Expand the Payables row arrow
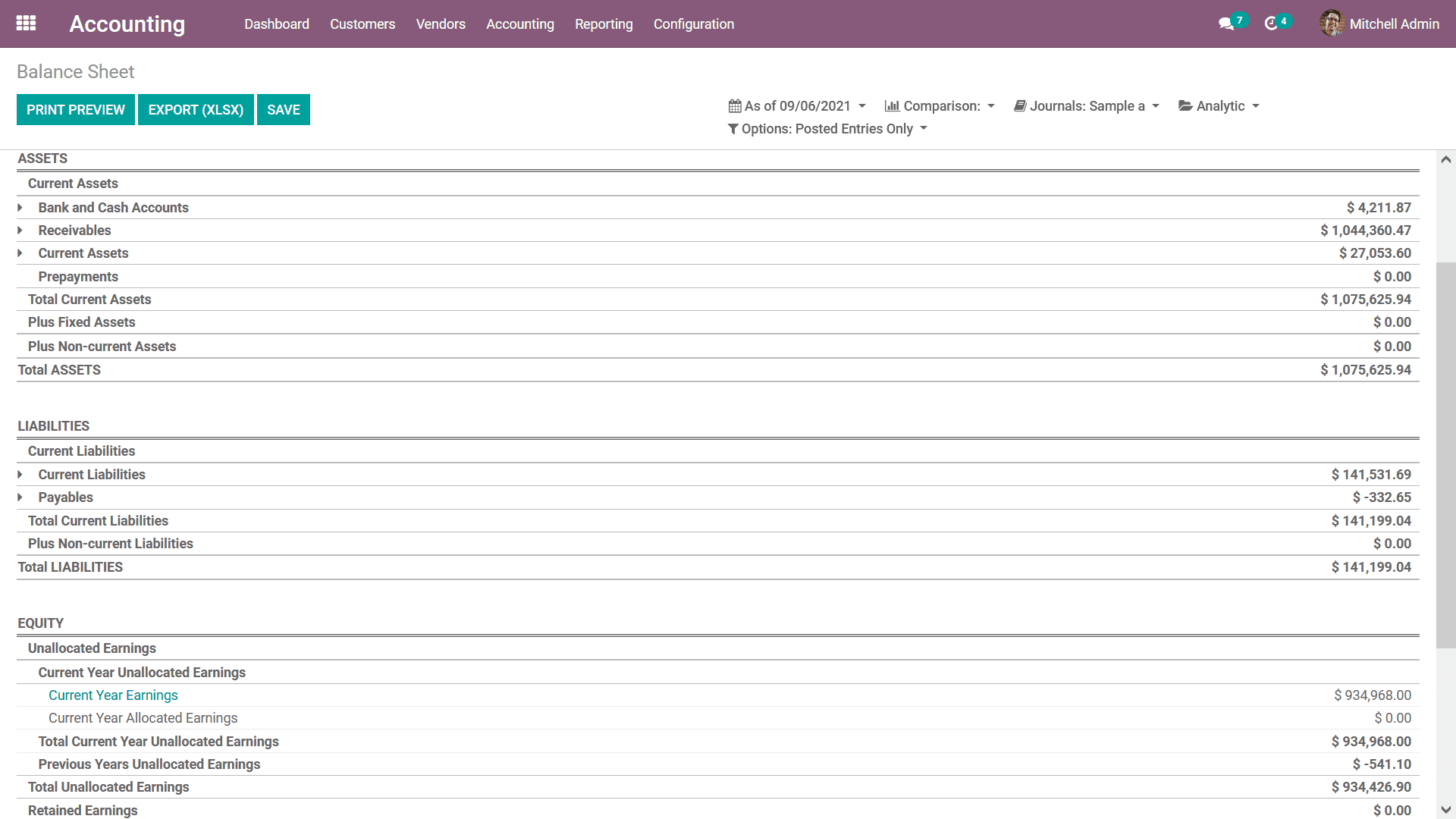1456x819 pixels. 20,497
